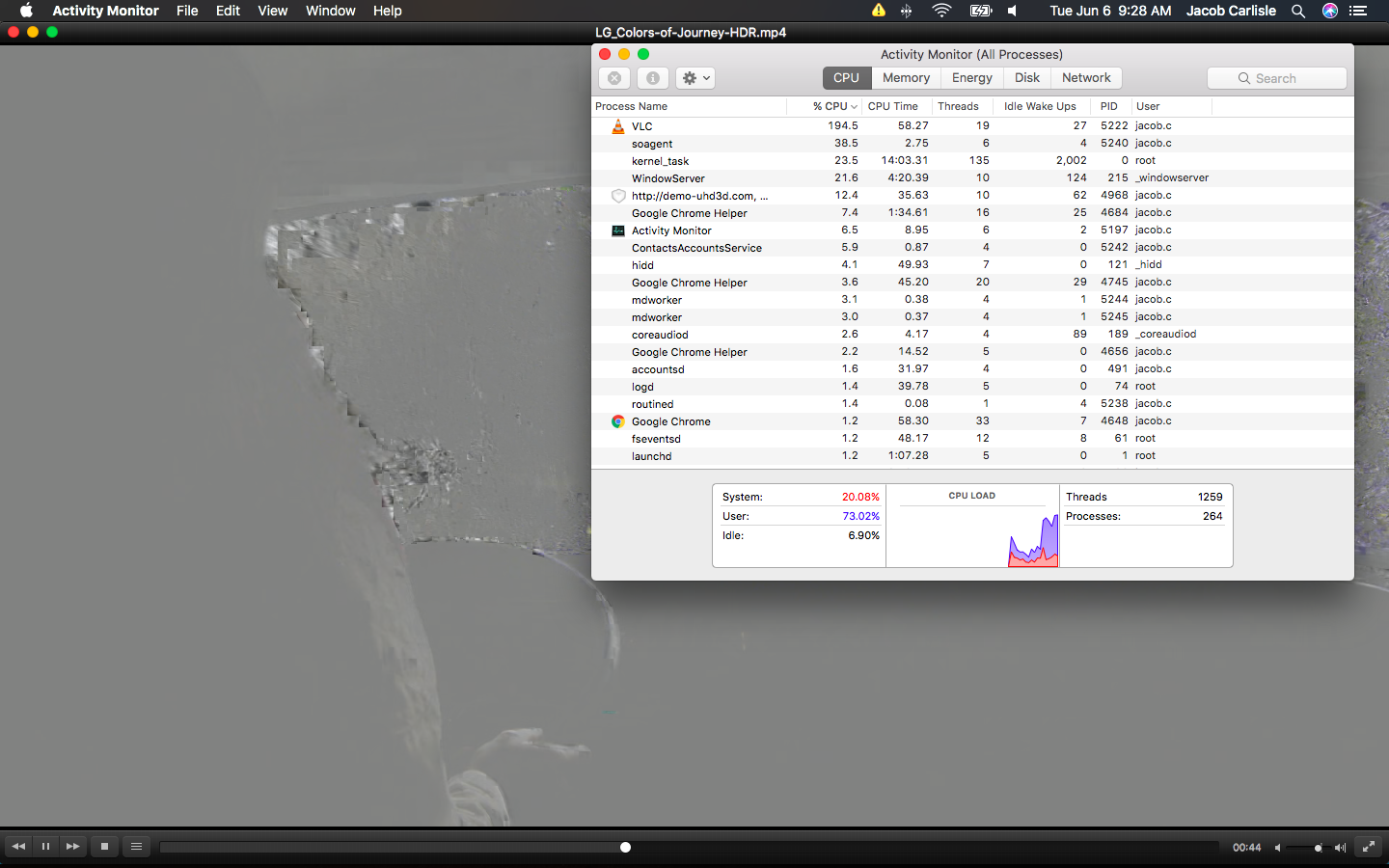The width and height of the screenshot is (1389, 868).
Task: Open the File menu
Action: pos(187,11)
